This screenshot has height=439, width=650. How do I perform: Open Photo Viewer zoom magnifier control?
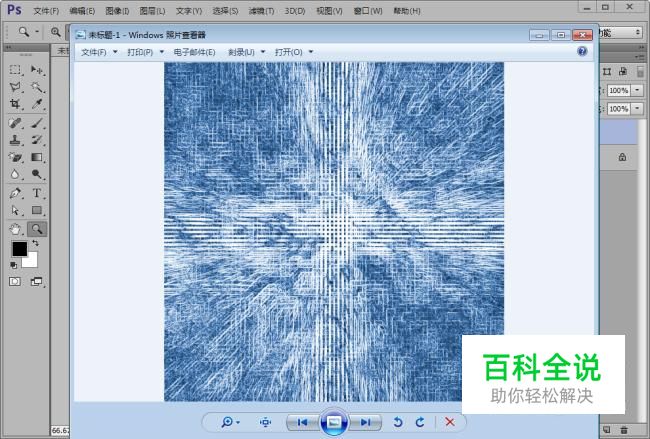tap(230, 422)
